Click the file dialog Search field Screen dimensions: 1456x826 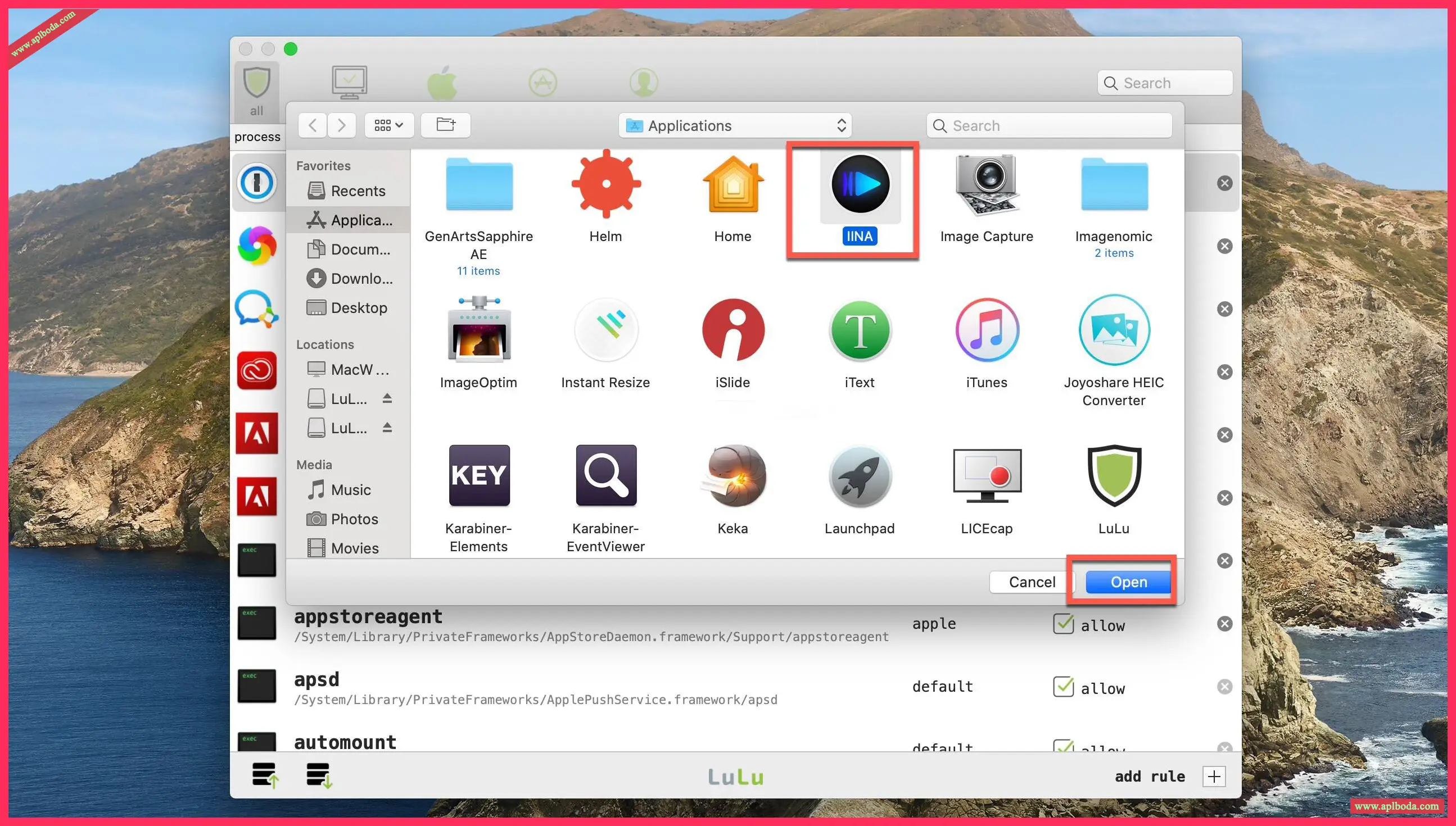tap(1050, 125)
